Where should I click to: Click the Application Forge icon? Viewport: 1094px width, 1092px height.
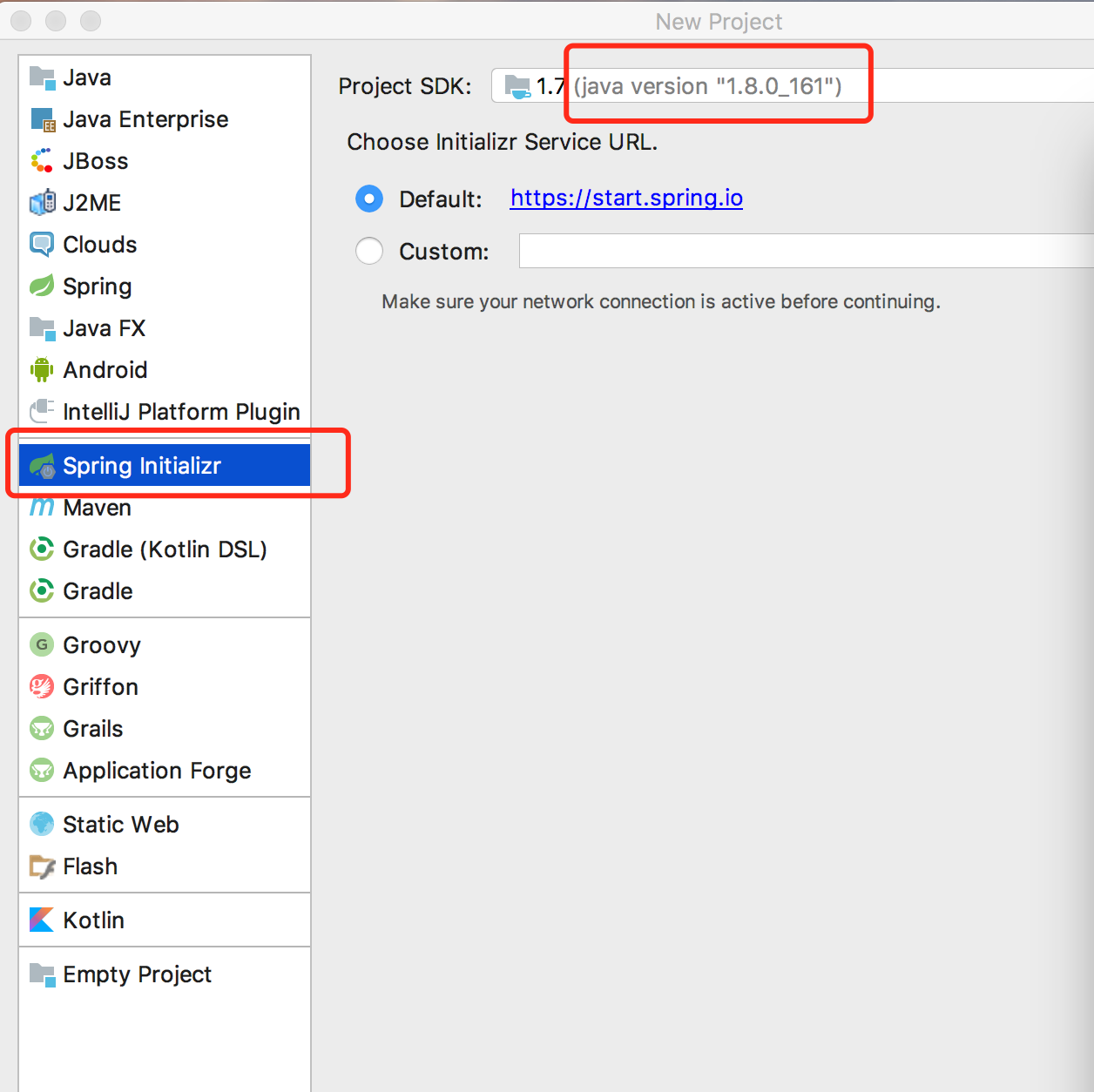(42, 771)
